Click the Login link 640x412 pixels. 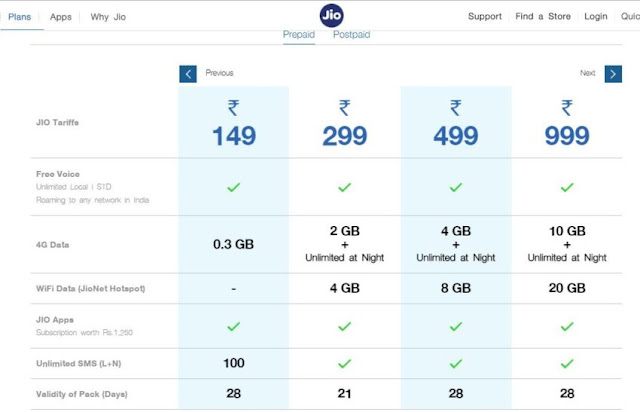click(596, 16)
